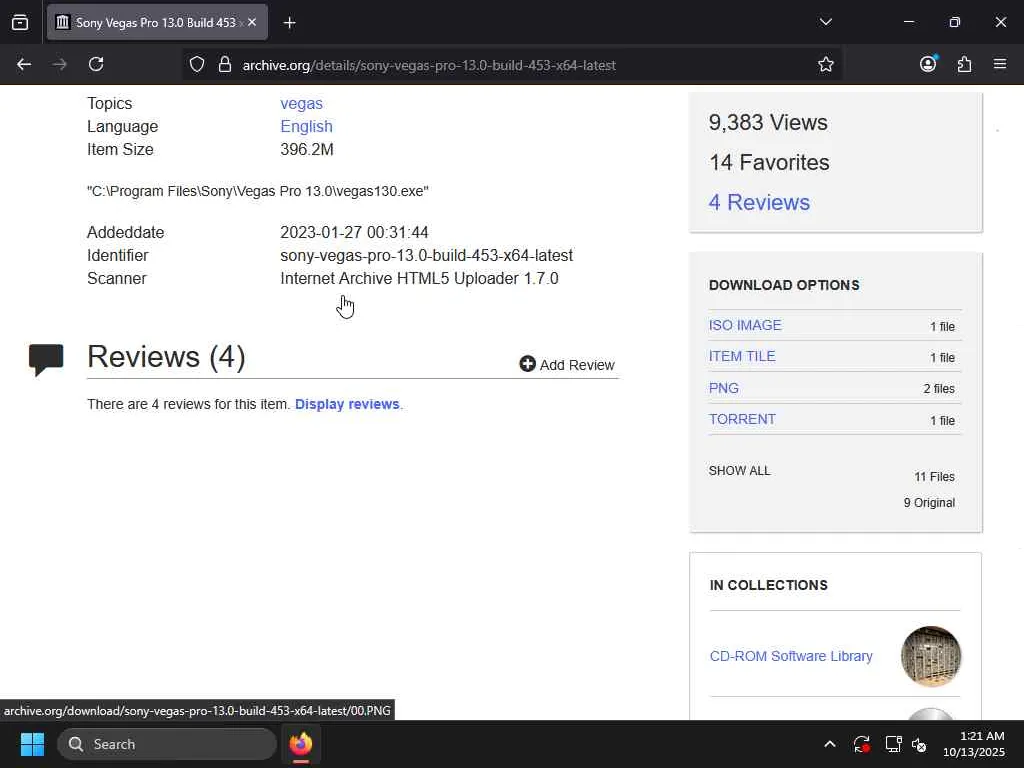
Task: Click the tracking protection shield icon
Action: click(x=197, y=65)
